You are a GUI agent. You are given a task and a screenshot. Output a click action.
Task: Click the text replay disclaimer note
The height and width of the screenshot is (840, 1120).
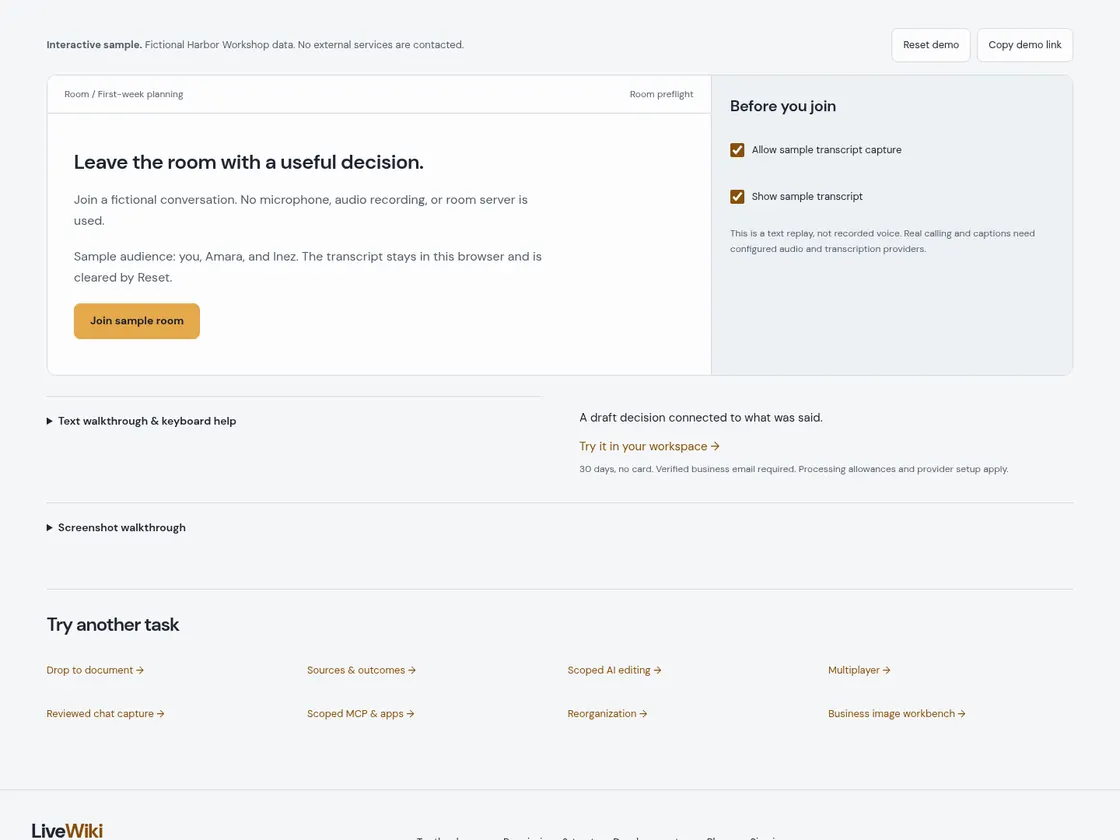(882, 241)
